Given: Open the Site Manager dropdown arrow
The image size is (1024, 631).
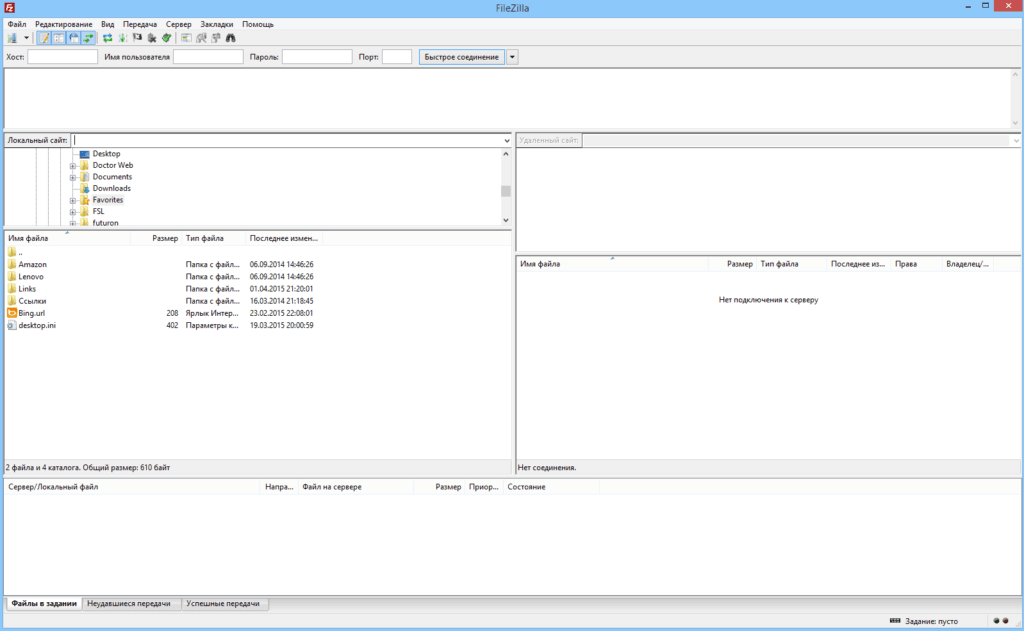Looking at the screenshot, I should pyautogui.click(x=26, y=39).
